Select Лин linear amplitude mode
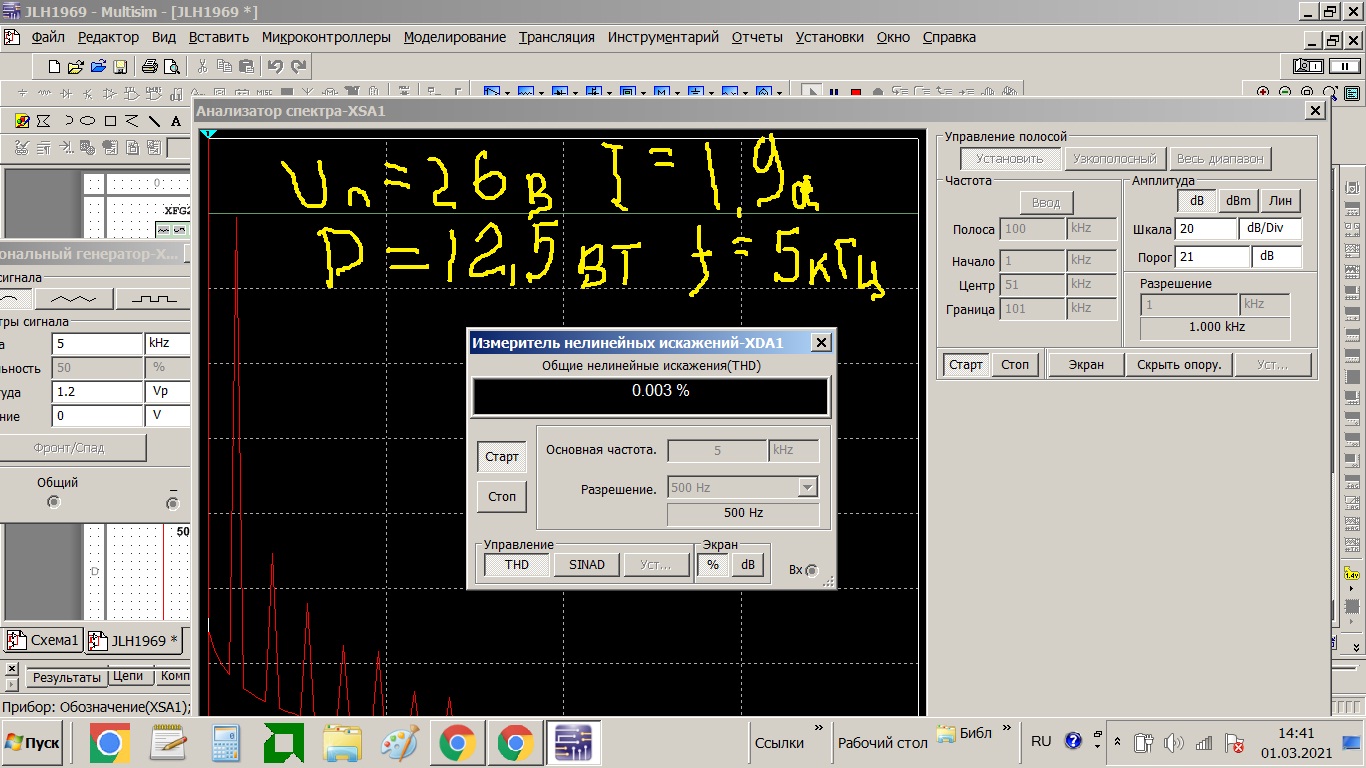1366x768 pixels. click(1280, 200)
